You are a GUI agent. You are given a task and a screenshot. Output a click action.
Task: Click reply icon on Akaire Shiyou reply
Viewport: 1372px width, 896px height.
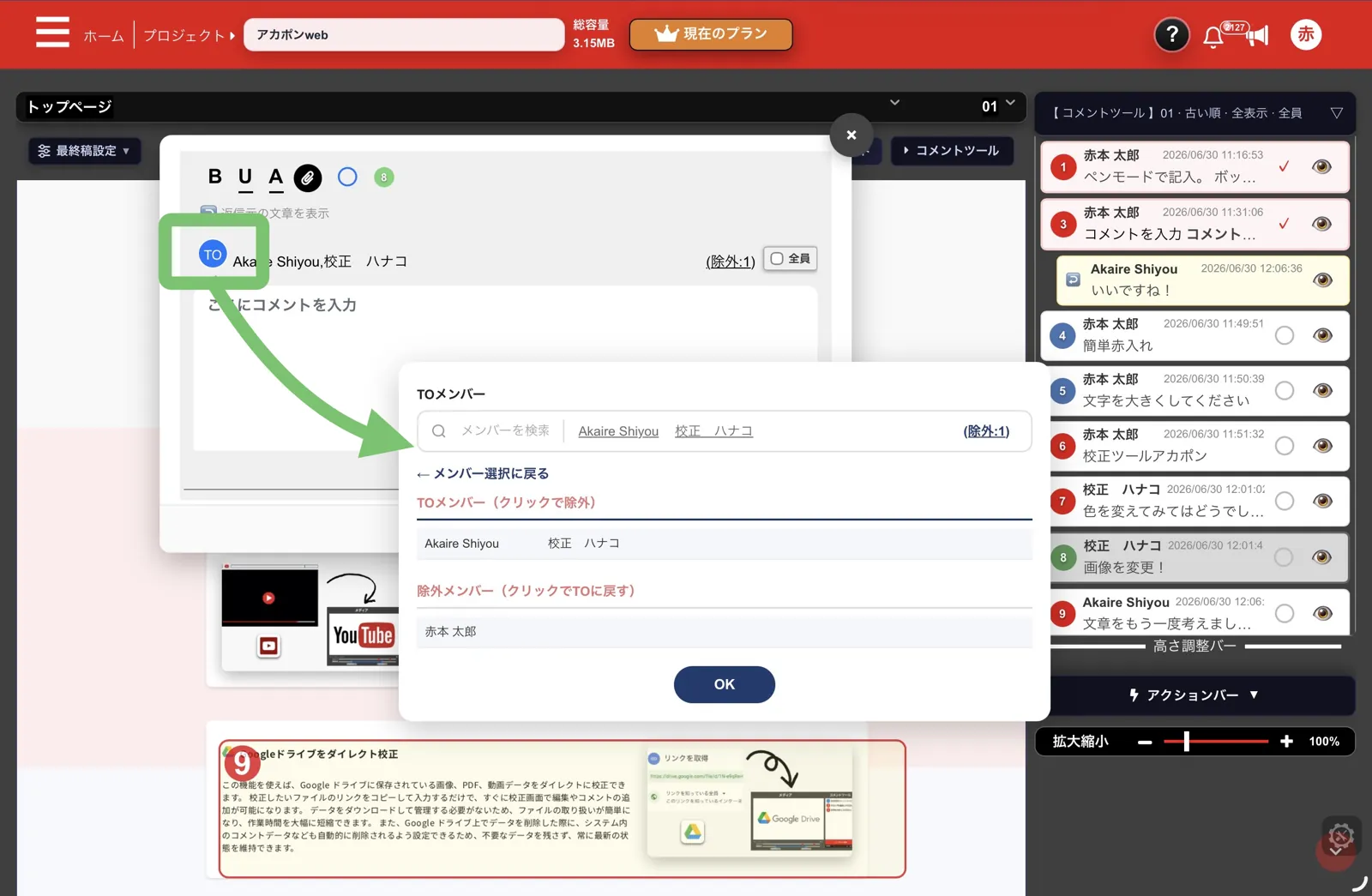pos(1073,280)
